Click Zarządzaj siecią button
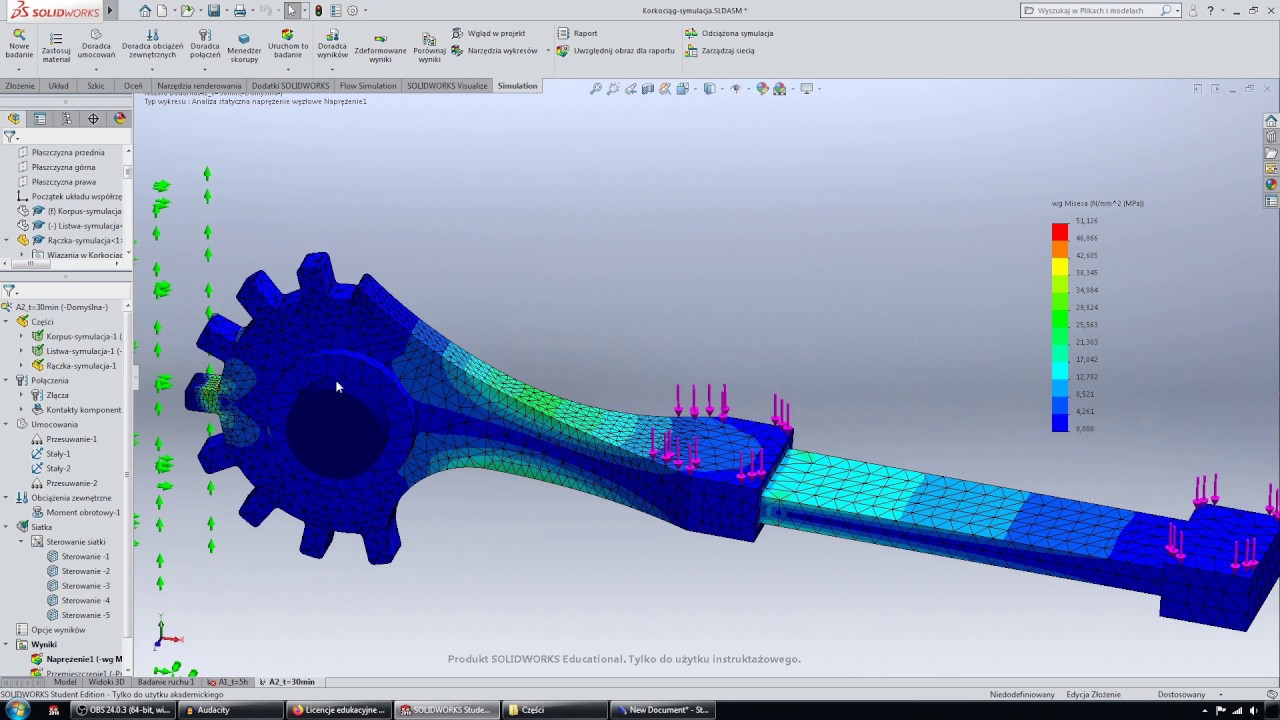This screenshot has width=1280, height=720. (720, 50)
